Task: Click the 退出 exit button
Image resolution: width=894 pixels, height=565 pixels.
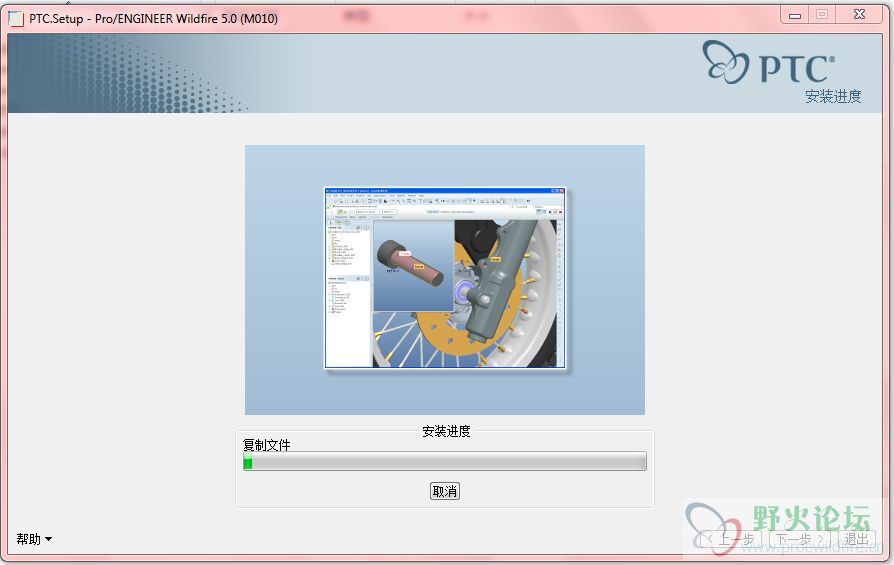Action: tap(856, 539)
